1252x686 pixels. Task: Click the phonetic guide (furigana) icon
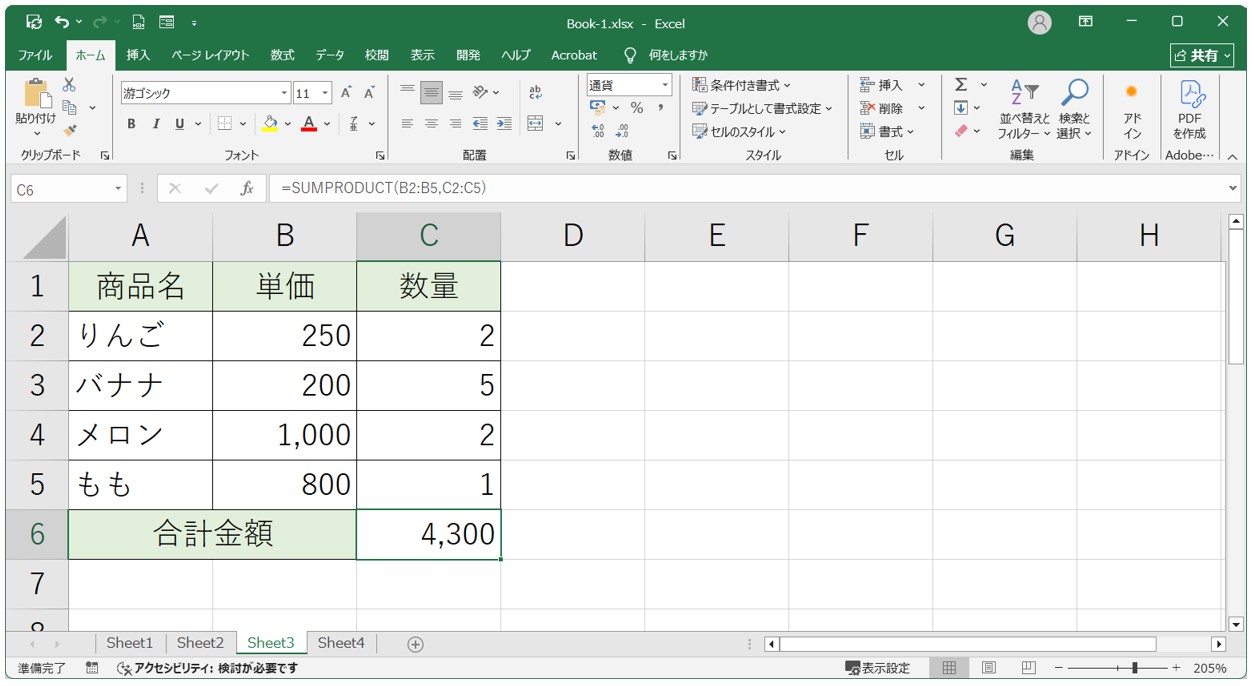point(354,124)
